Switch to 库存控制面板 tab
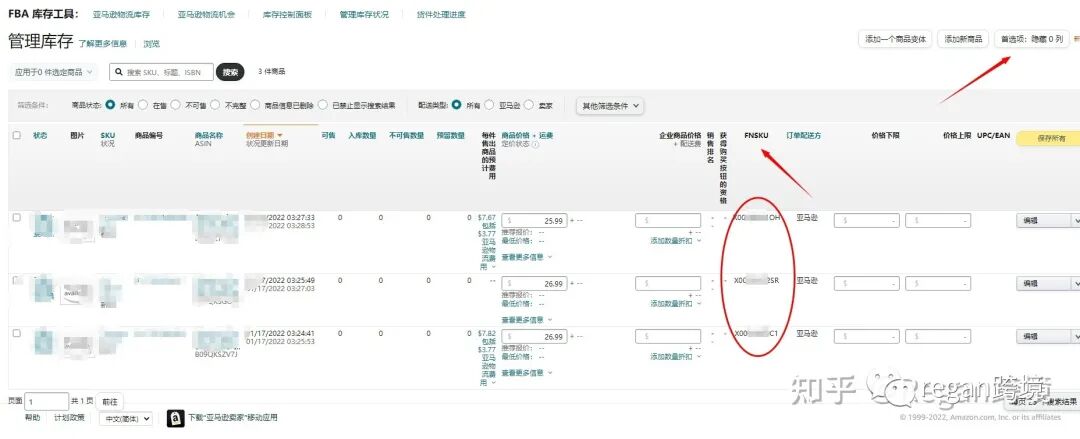 click(x=287, y=14)
